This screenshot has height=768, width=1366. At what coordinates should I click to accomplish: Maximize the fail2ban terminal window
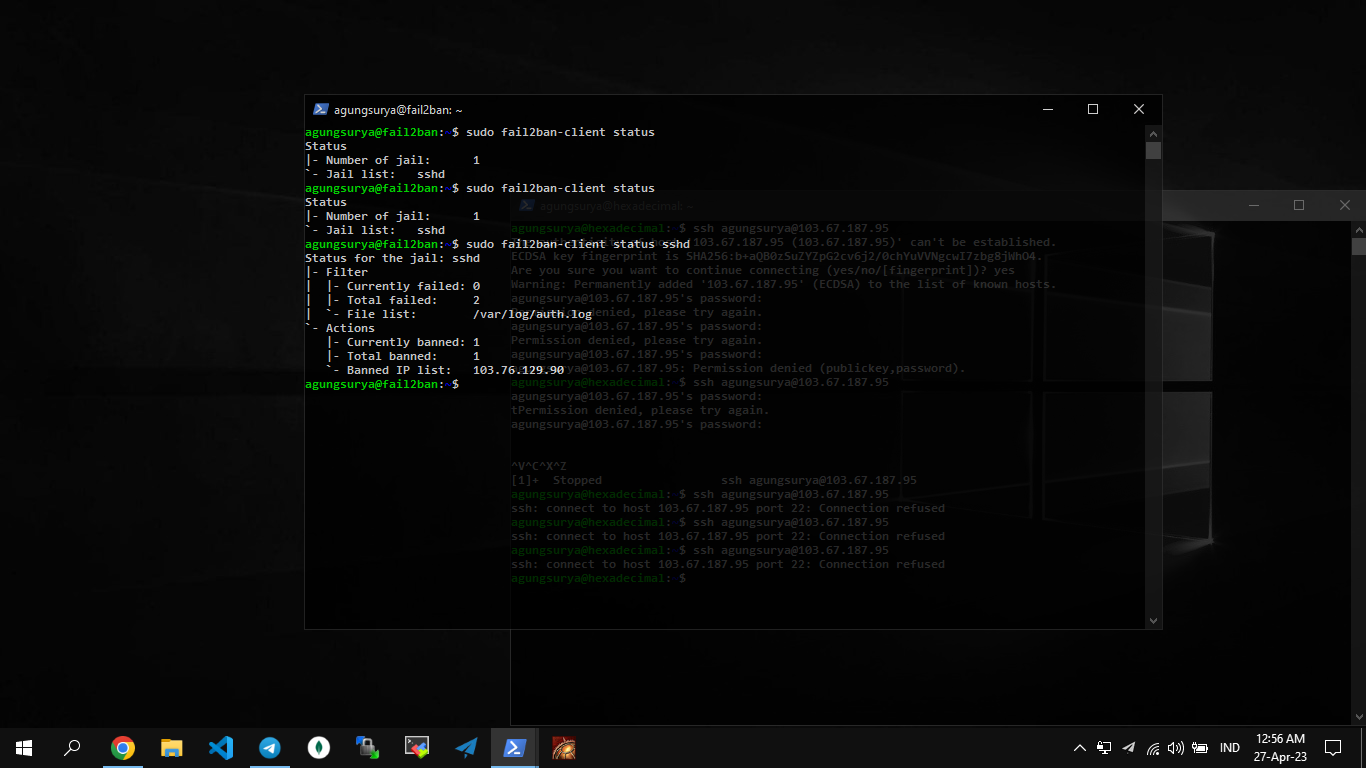(x=1093, y=110)
